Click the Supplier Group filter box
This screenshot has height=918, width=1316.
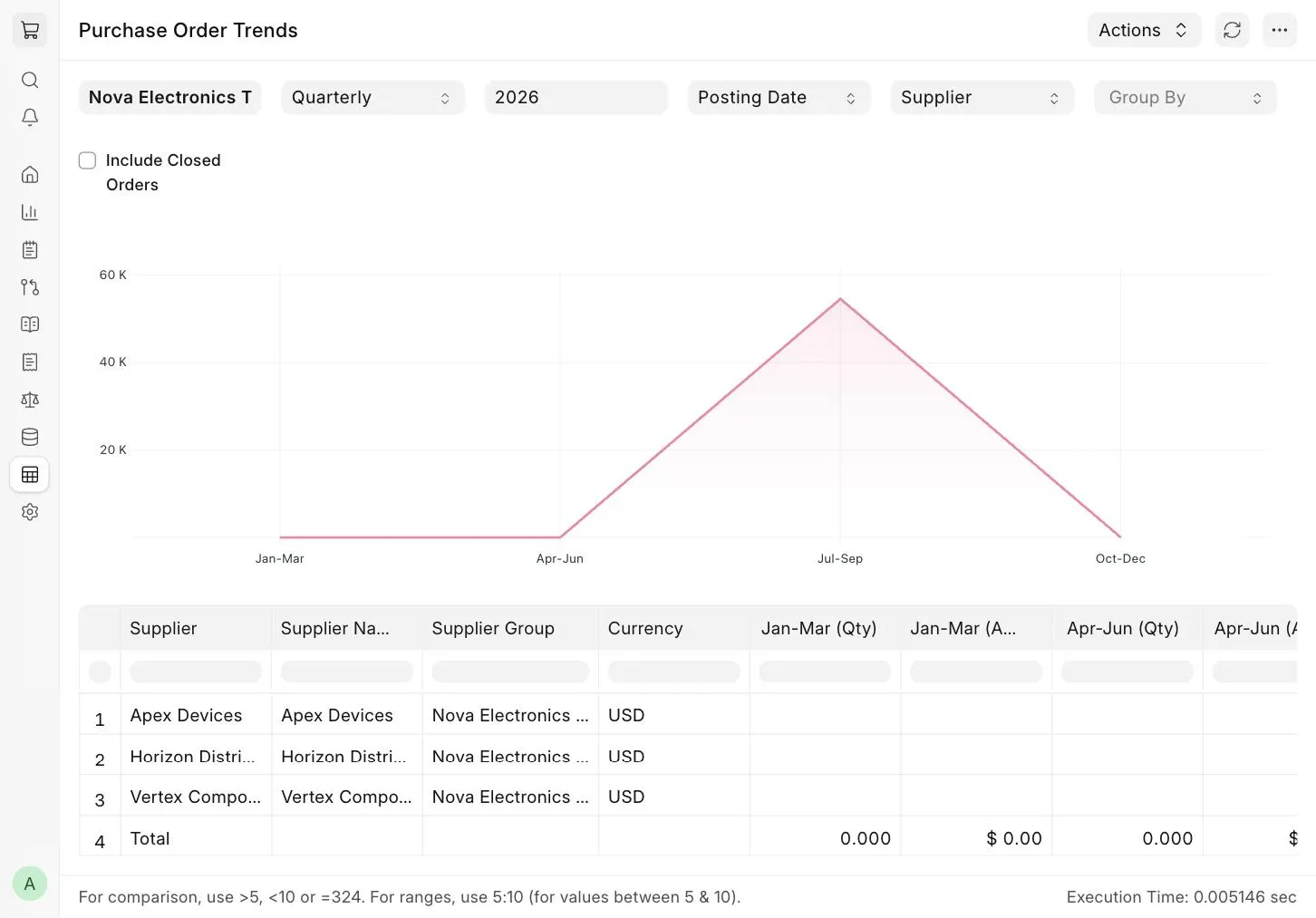click(510, 672)
